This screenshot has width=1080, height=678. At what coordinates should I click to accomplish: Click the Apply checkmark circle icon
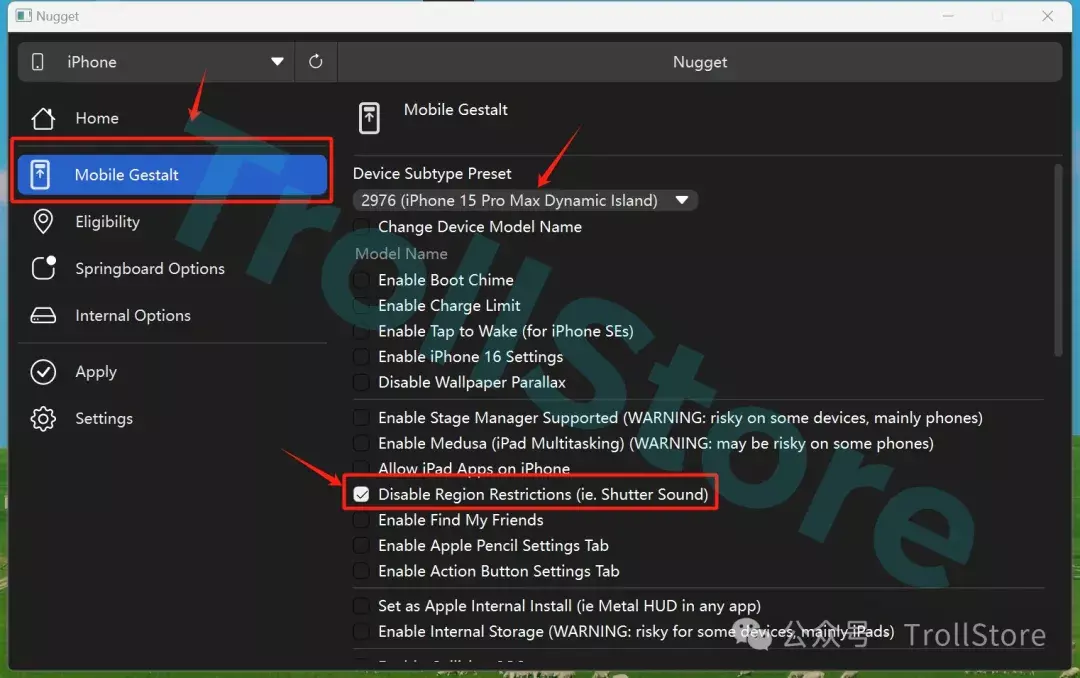click(43, 372)
